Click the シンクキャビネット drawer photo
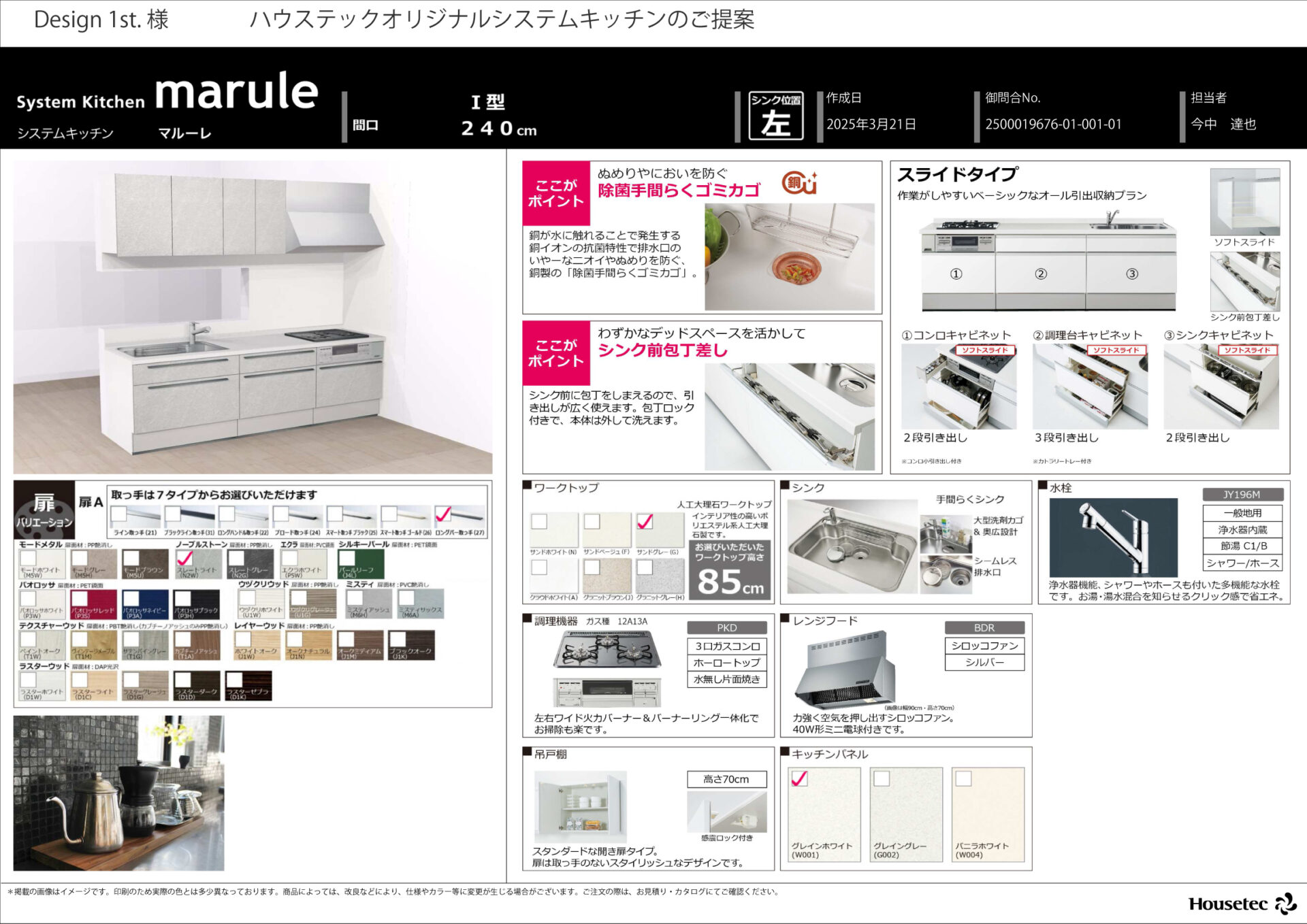1307x924 pixels. [1221, 386]
